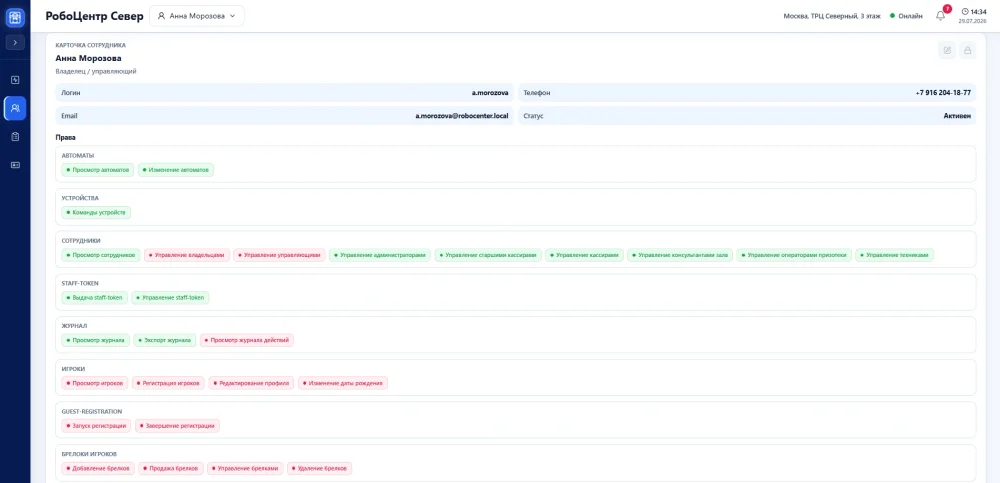
Task: Click the Экспорт журнала permission chip
Action: 165,340
